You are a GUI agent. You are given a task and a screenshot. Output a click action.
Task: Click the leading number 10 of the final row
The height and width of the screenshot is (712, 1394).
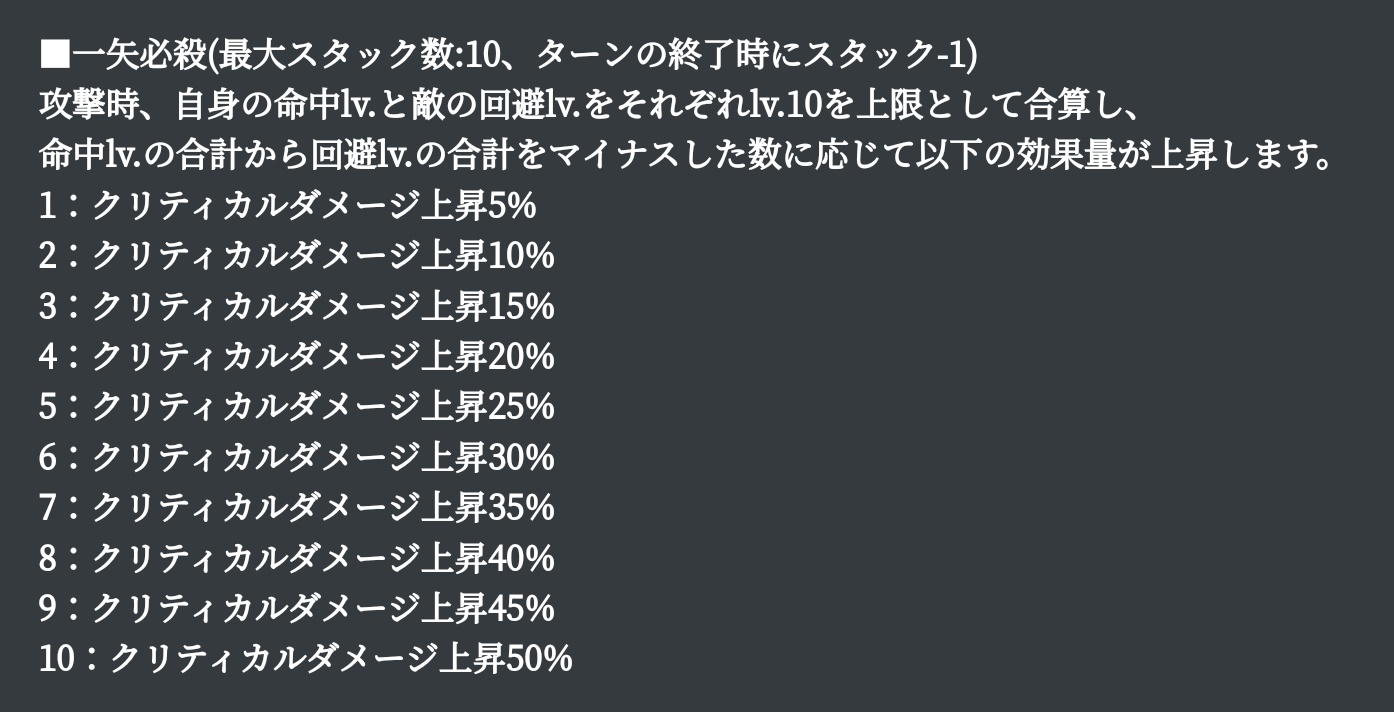tap(57, 658)
